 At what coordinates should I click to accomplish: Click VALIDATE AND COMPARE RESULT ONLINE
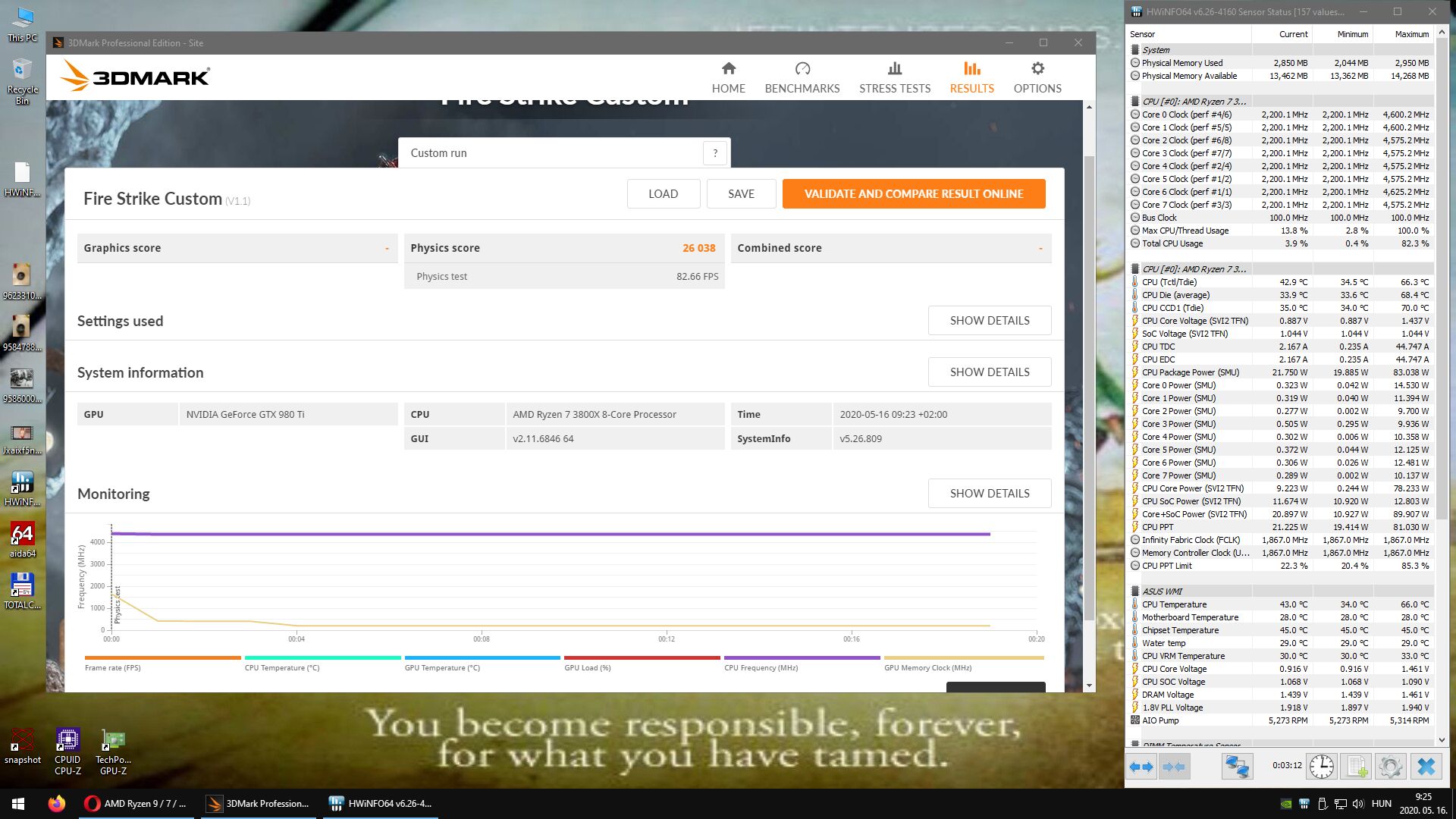click(913, 194)
